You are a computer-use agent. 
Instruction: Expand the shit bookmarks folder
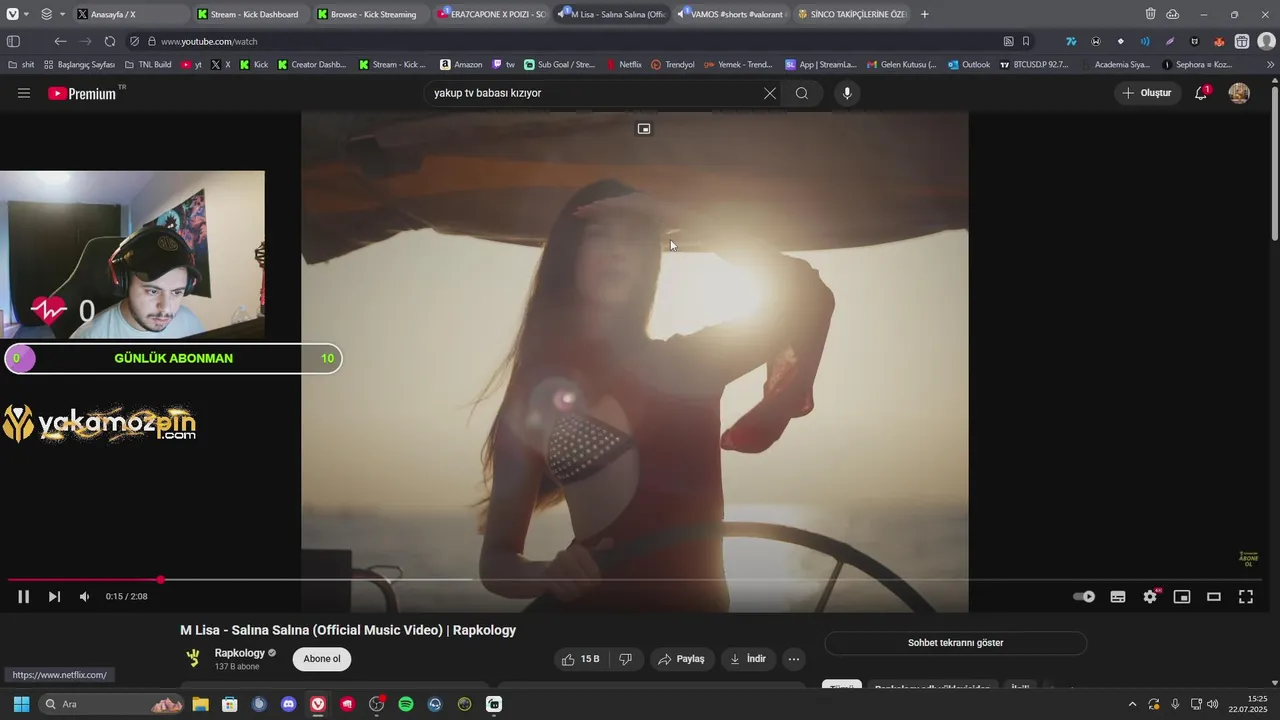click(20, 64)
